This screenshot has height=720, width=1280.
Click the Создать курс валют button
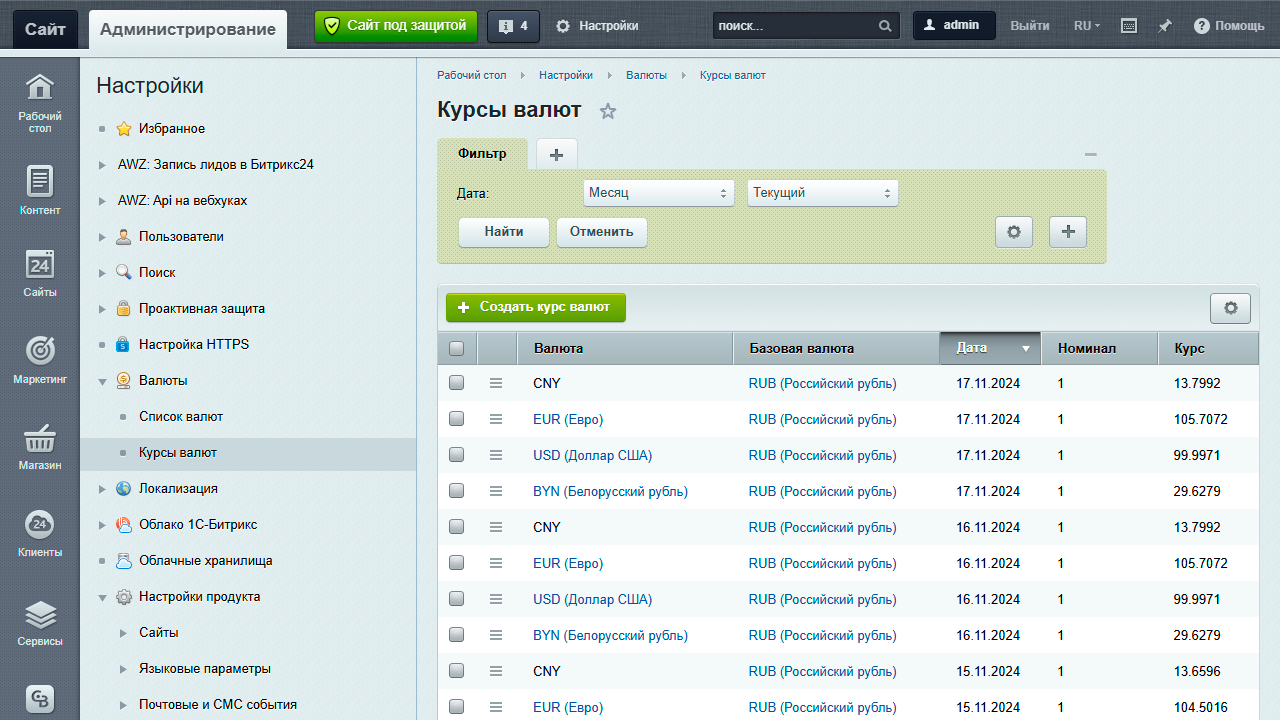(x=535, y=307)
